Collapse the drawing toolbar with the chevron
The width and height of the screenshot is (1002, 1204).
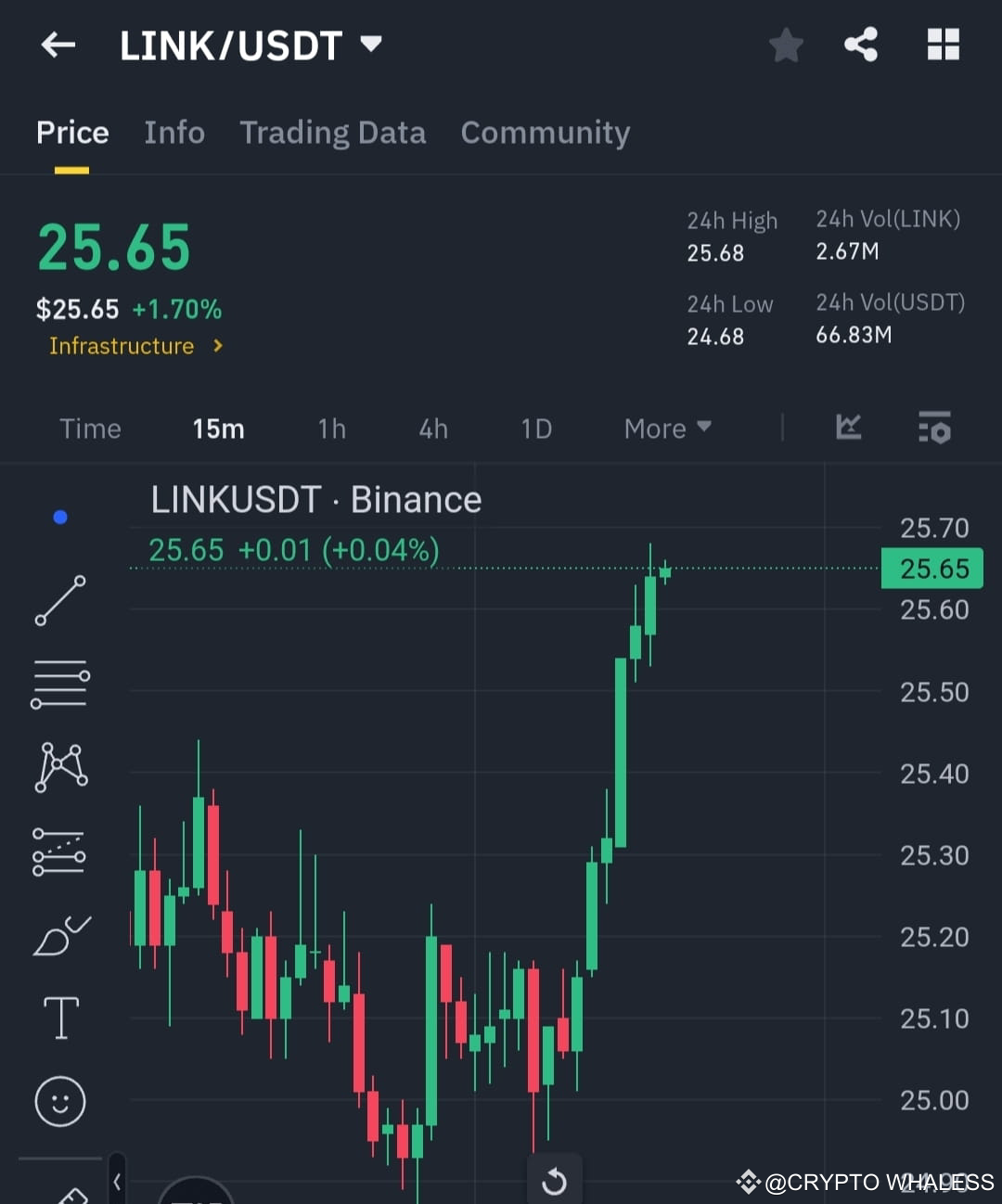(x=117, y=1182)
